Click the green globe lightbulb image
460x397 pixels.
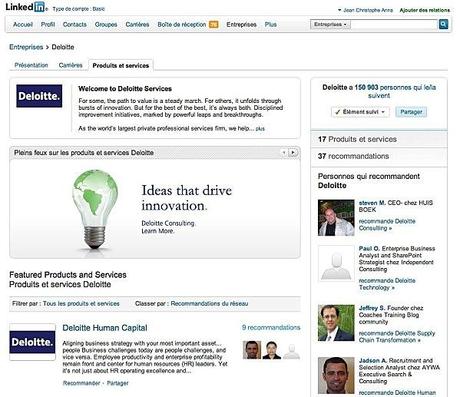tap(95, 209)
